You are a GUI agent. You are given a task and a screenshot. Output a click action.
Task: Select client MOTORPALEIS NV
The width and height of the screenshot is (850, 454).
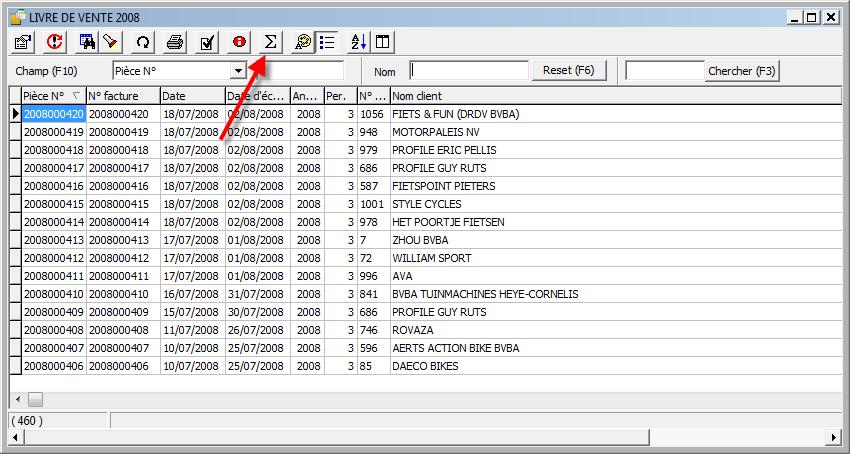click(x=436, y=132)
